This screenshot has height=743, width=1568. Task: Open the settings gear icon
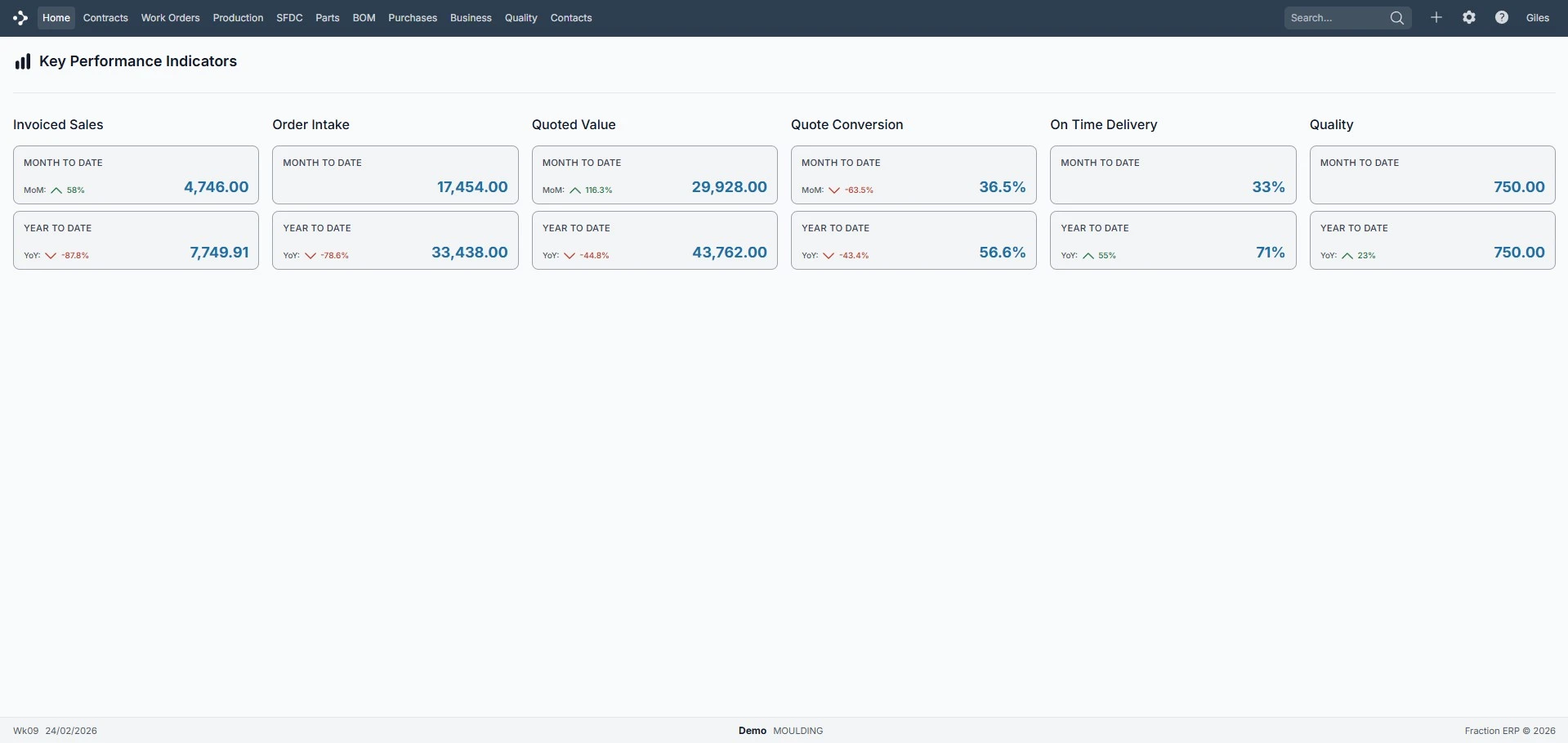point(1469,17)
